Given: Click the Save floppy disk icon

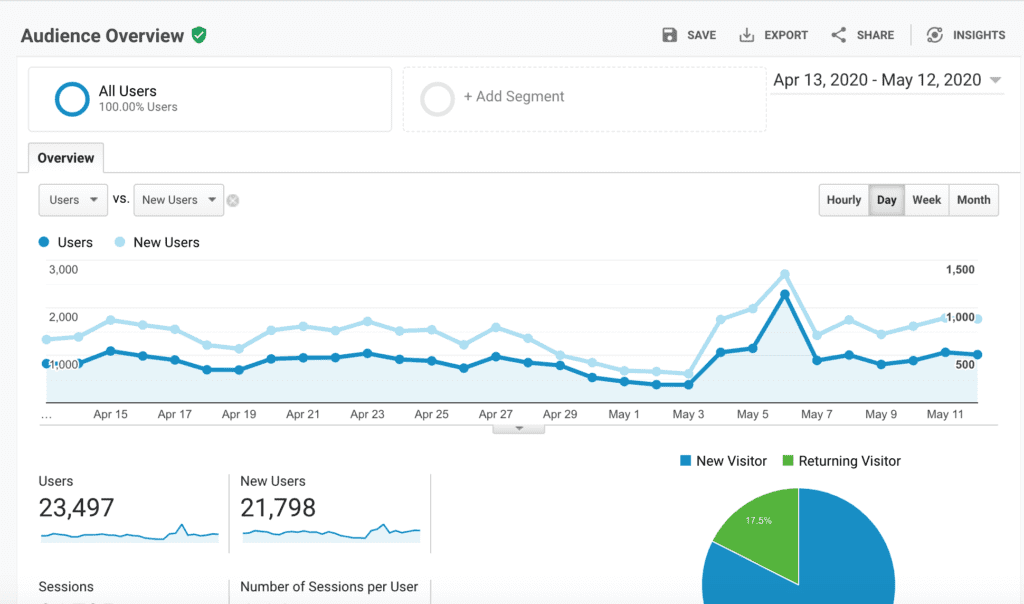Looking at the screenshot, I should [669, 35].
